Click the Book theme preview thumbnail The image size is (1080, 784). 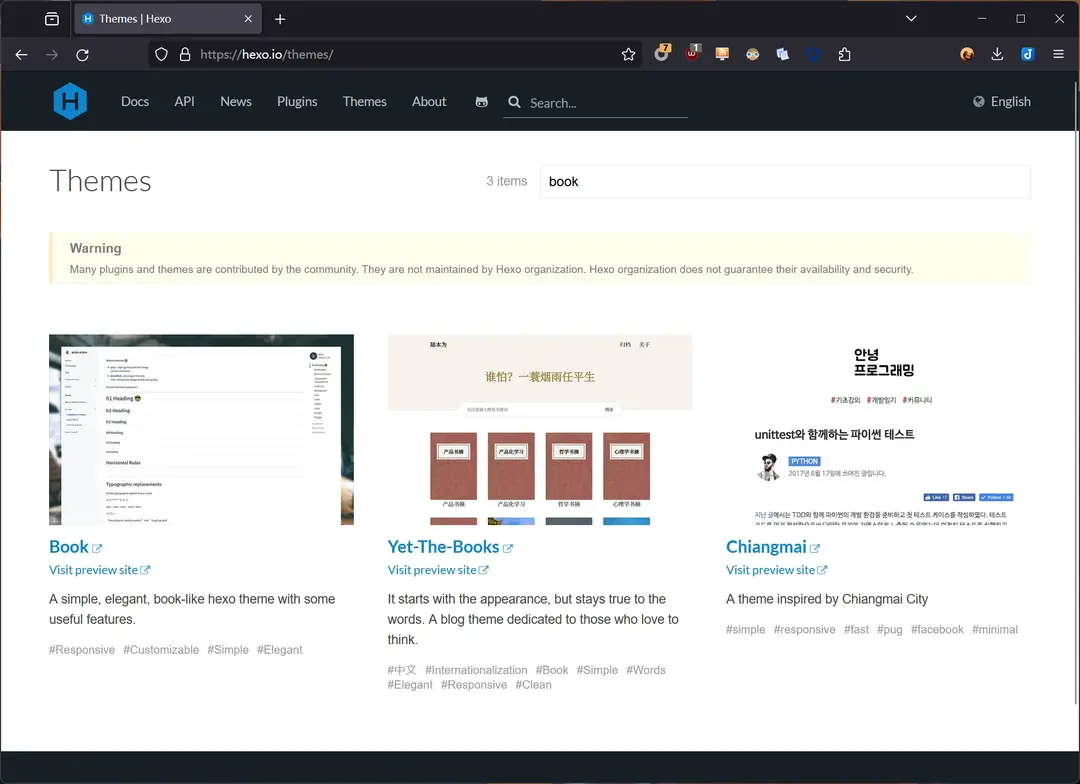[x=201, y=429]
